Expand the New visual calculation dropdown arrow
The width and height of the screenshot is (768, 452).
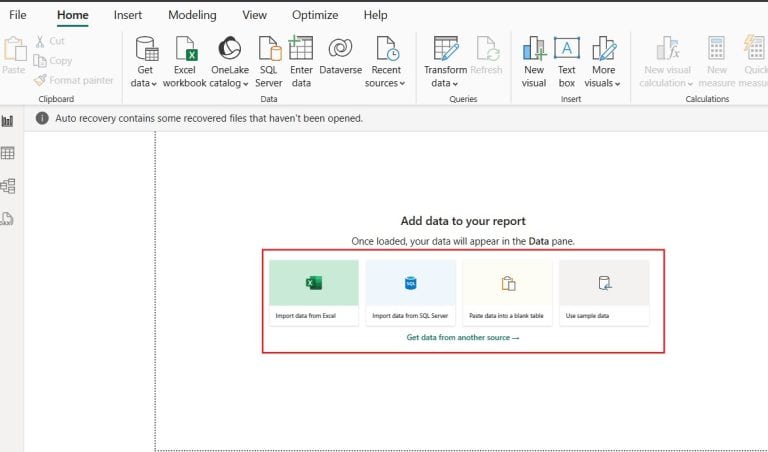click(690, 84)
